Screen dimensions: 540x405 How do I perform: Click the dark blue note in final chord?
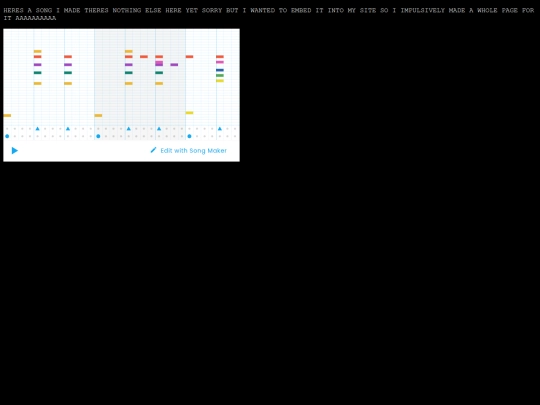(220, 70)
